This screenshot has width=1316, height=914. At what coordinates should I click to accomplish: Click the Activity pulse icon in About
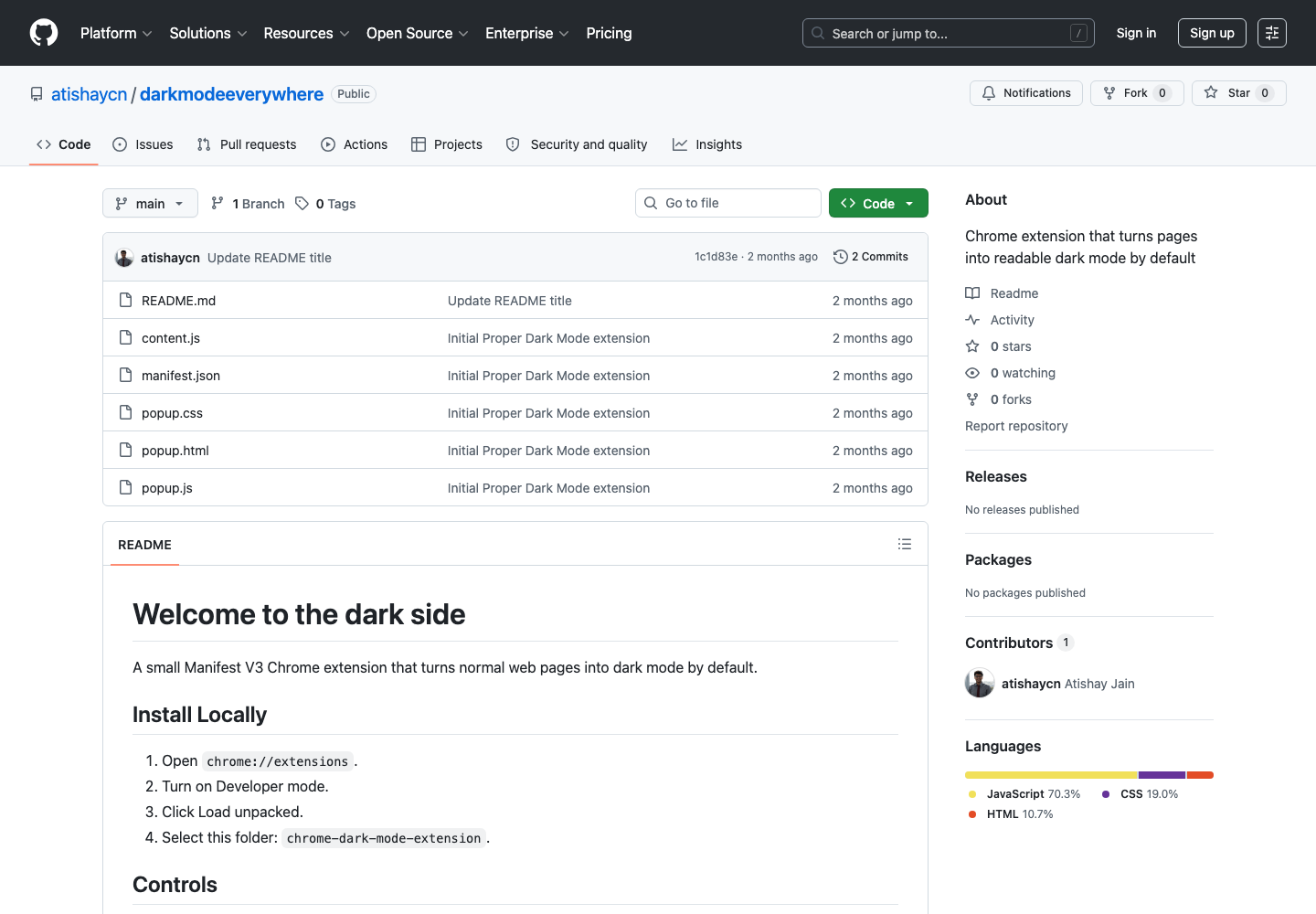click(x=972, y=320)
